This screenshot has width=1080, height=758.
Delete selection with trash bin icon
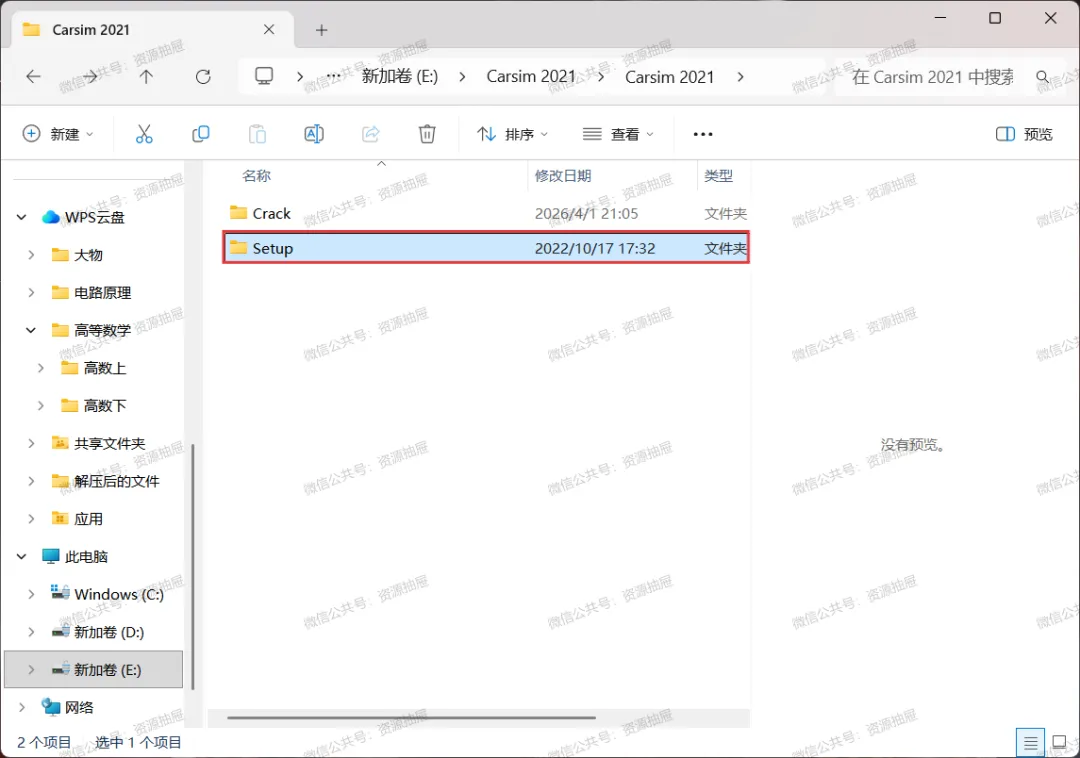pos(427,134)
